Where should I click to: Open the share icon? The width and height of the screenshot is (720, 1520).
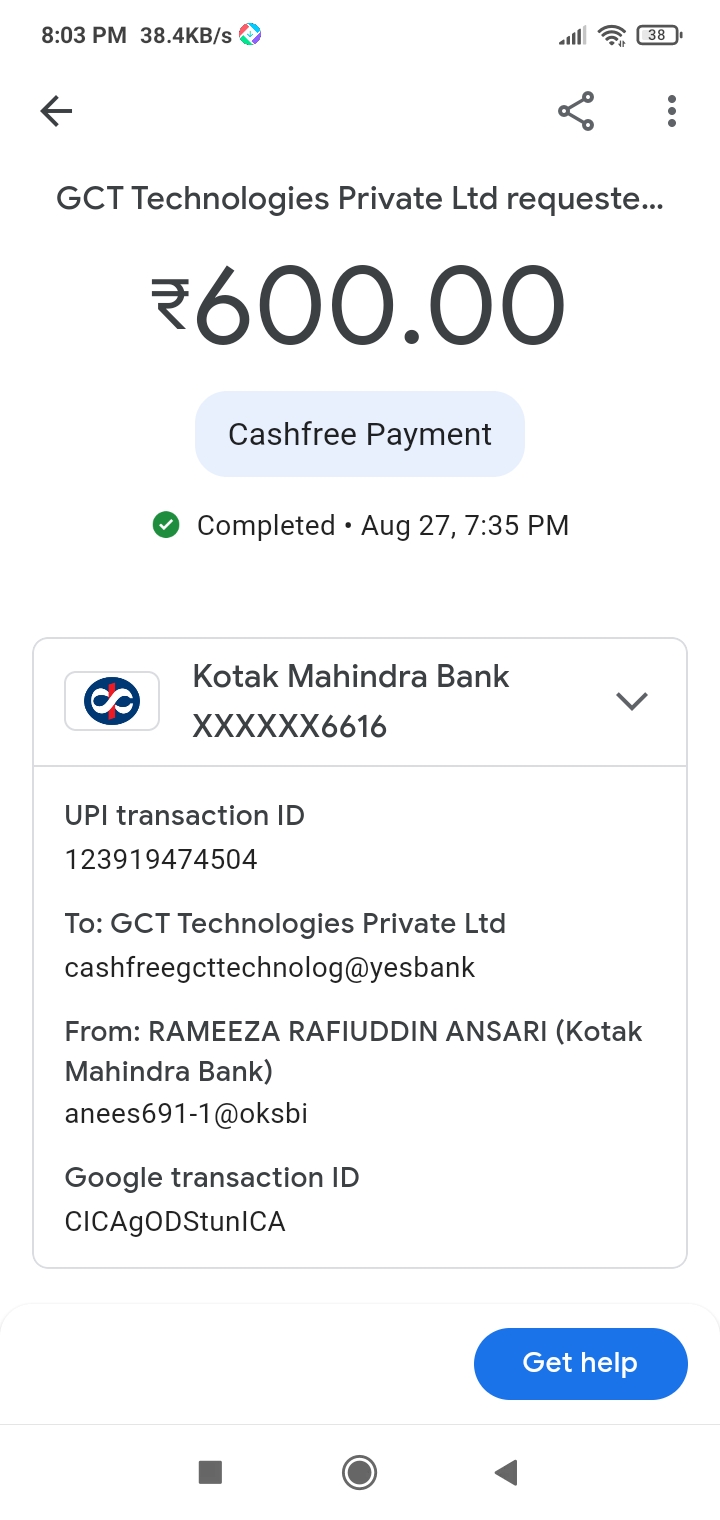pos(576,111)
